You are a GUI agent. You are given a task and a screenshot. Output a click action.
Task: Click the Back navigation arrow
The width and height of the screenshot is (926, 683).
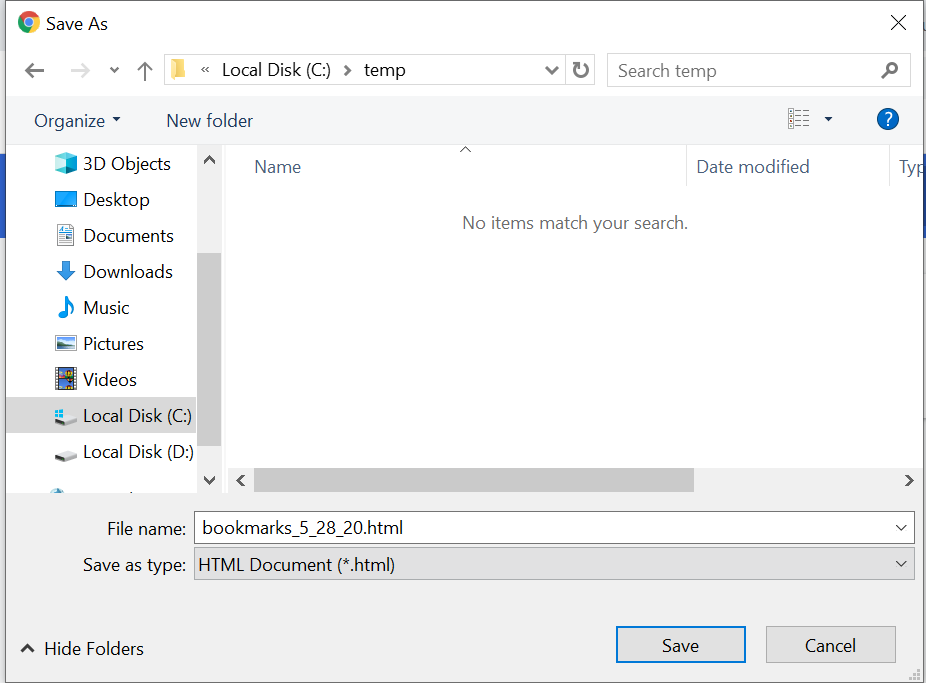point(35,71)
